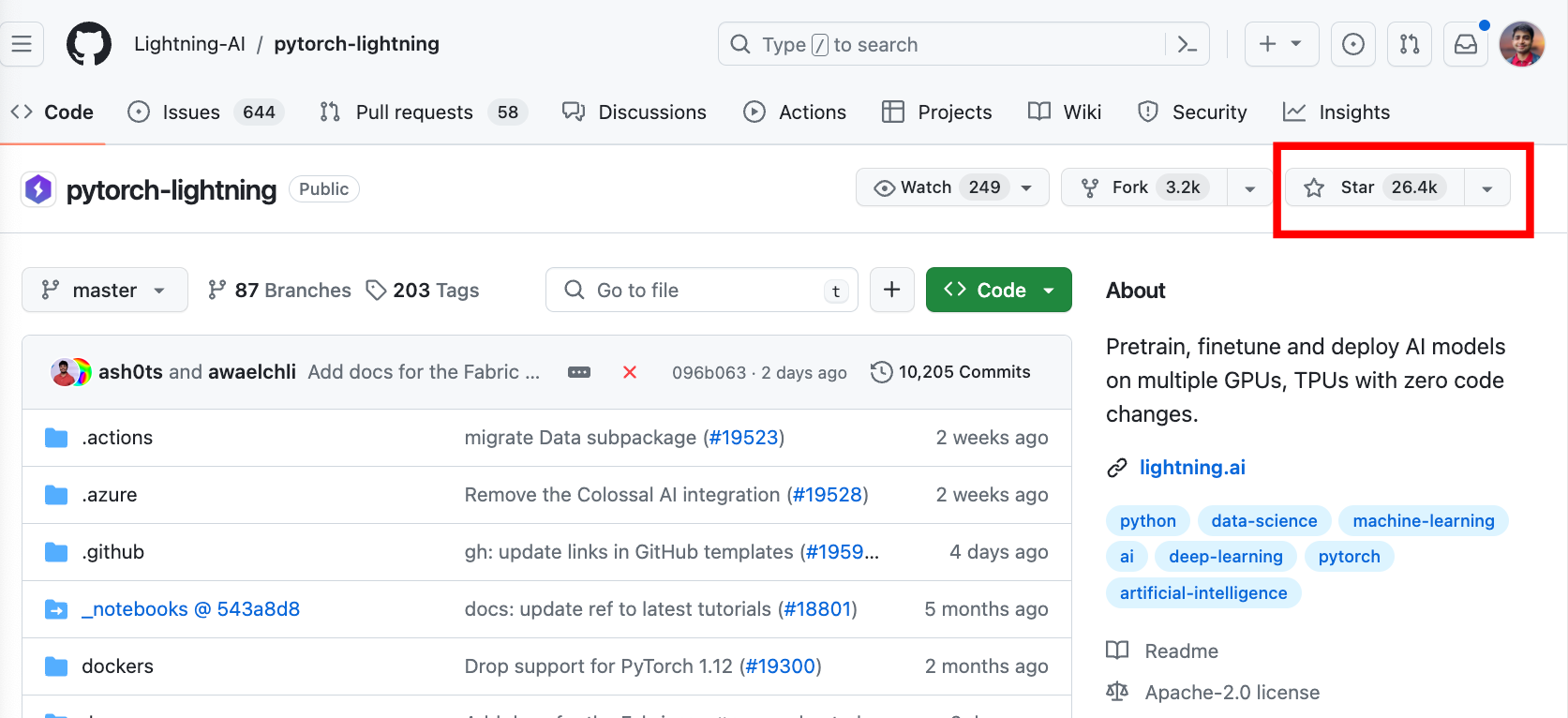Click the contributor avatars on latest commit
Viewport: 1568px width, 718px height.
(x=71, y=372)
